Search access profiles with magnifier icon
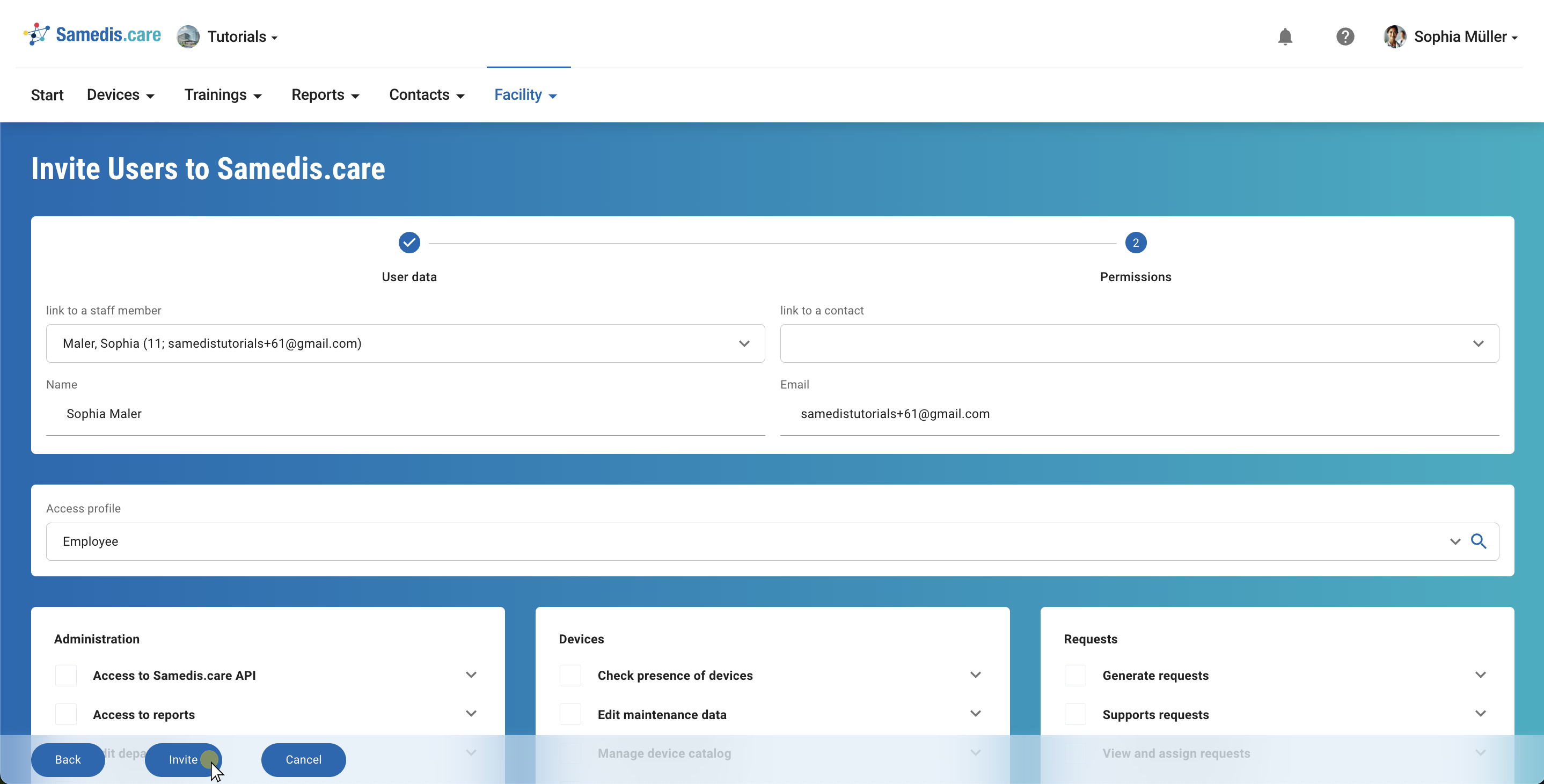Screen dimensions: 1544x784 point(1479,541)
